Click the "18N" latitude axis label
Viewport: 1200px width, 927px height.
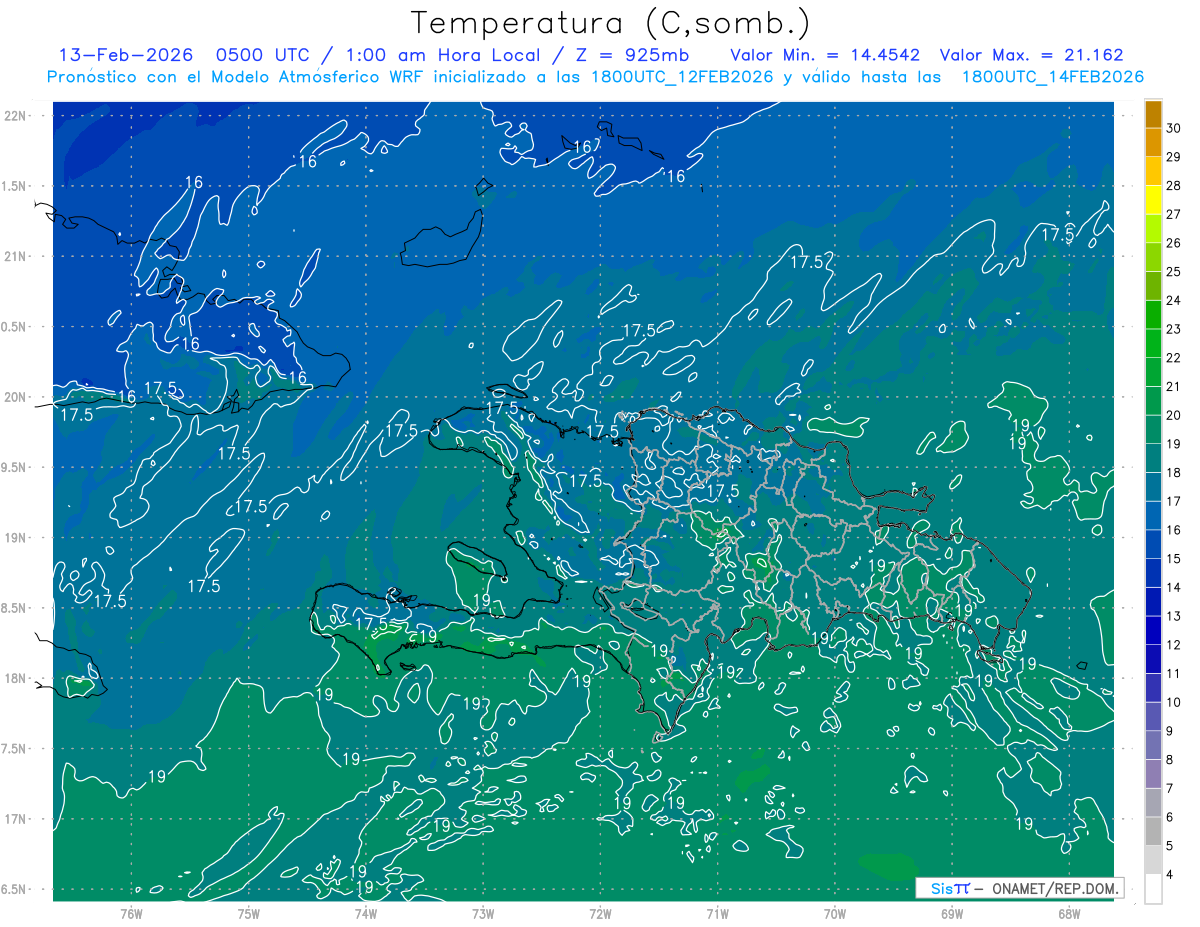pyautogui.click(x=16, y=678)
